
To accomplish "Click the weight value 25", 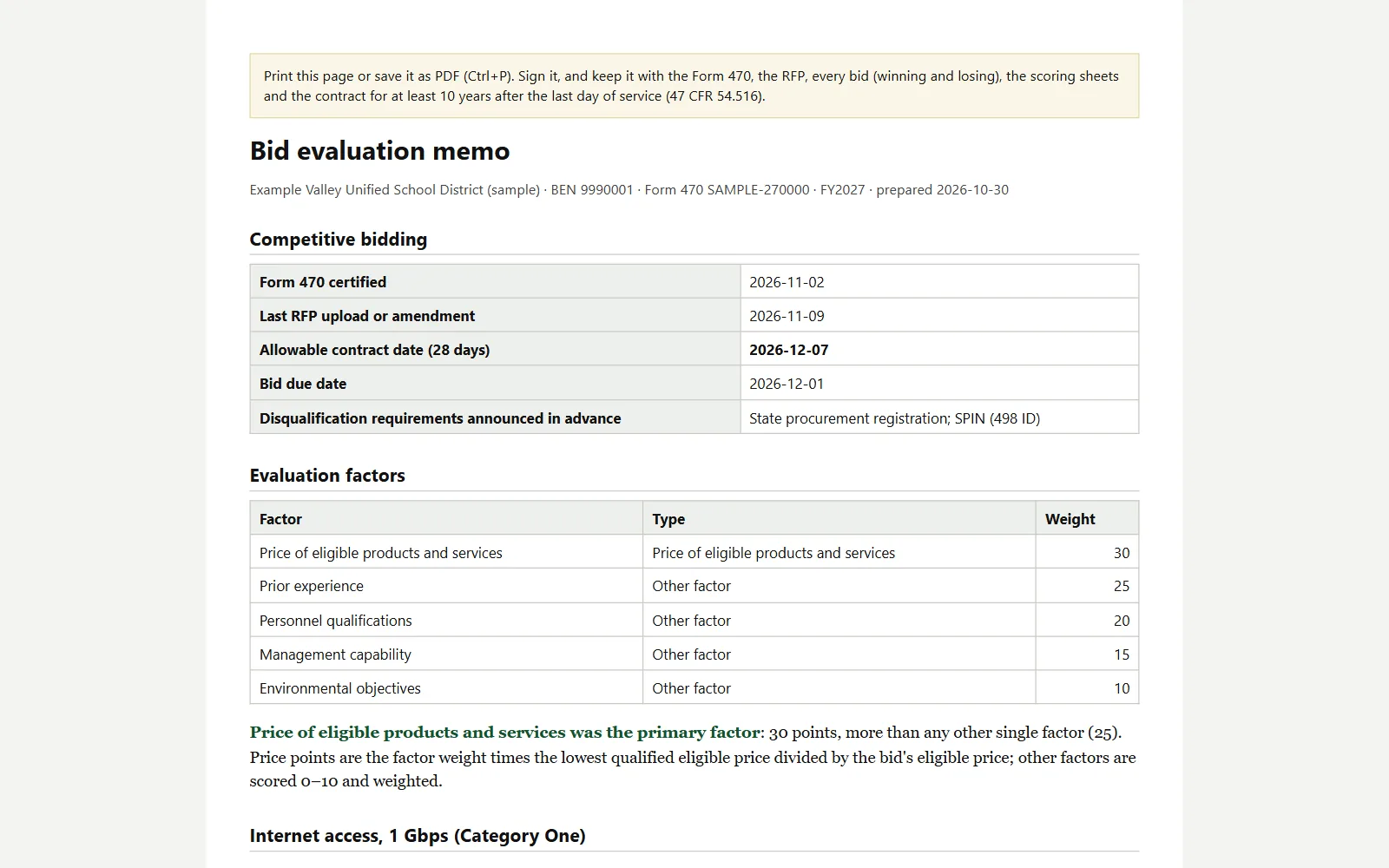I will point(1122,586).
